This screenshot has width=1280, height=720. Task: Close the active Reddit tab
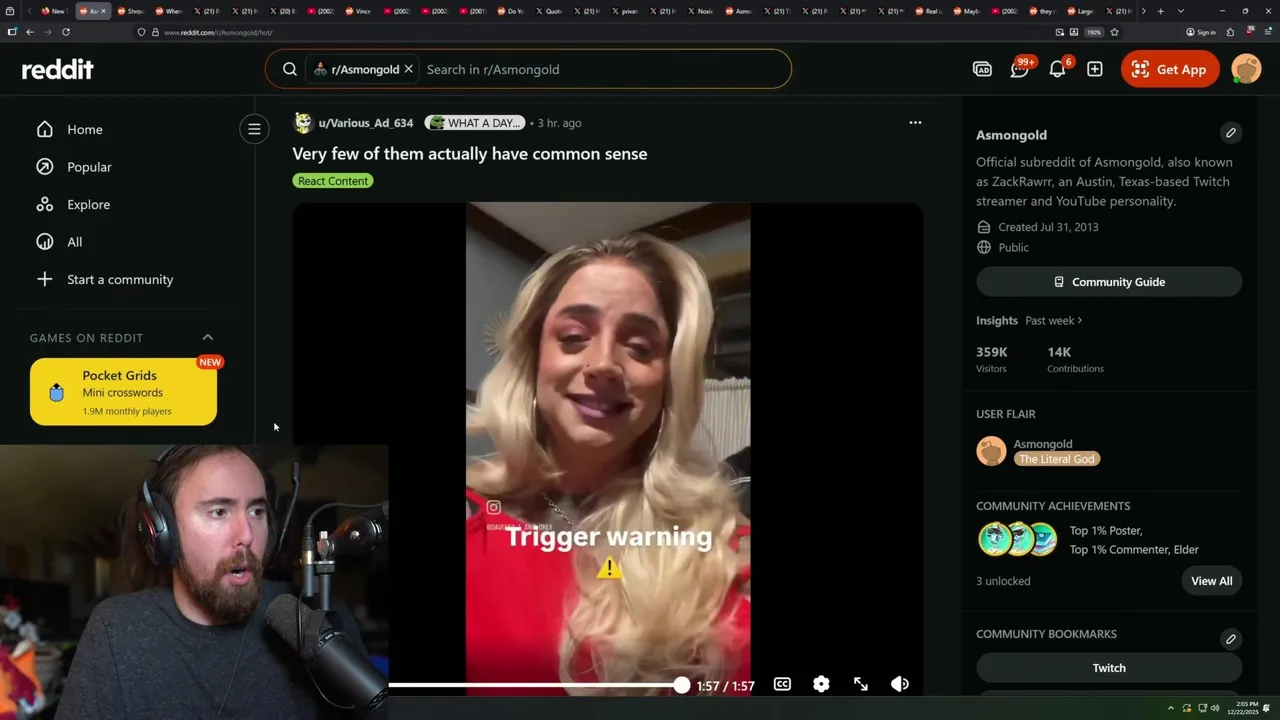103,11
